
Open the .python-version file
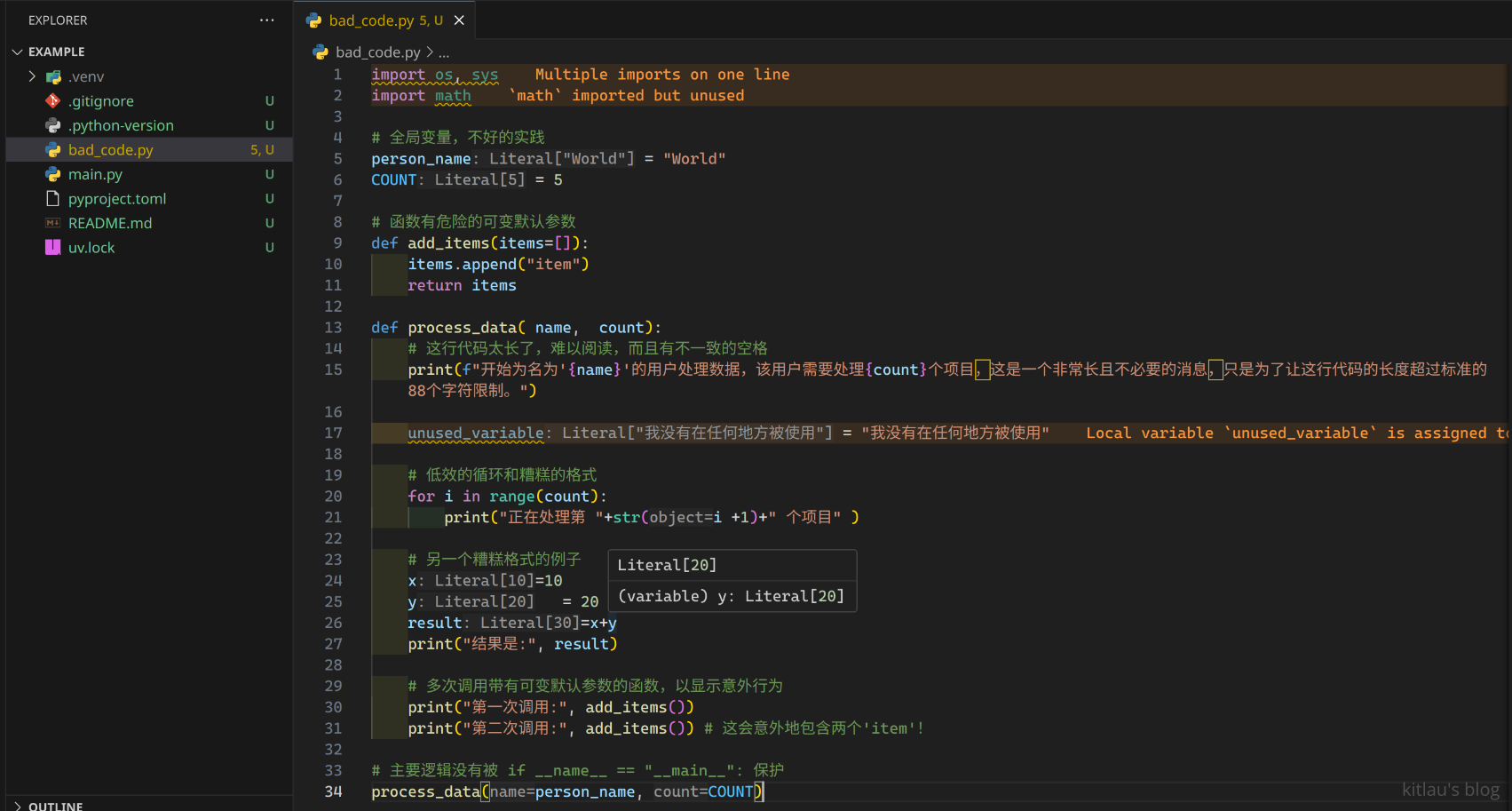coord(121,125)
